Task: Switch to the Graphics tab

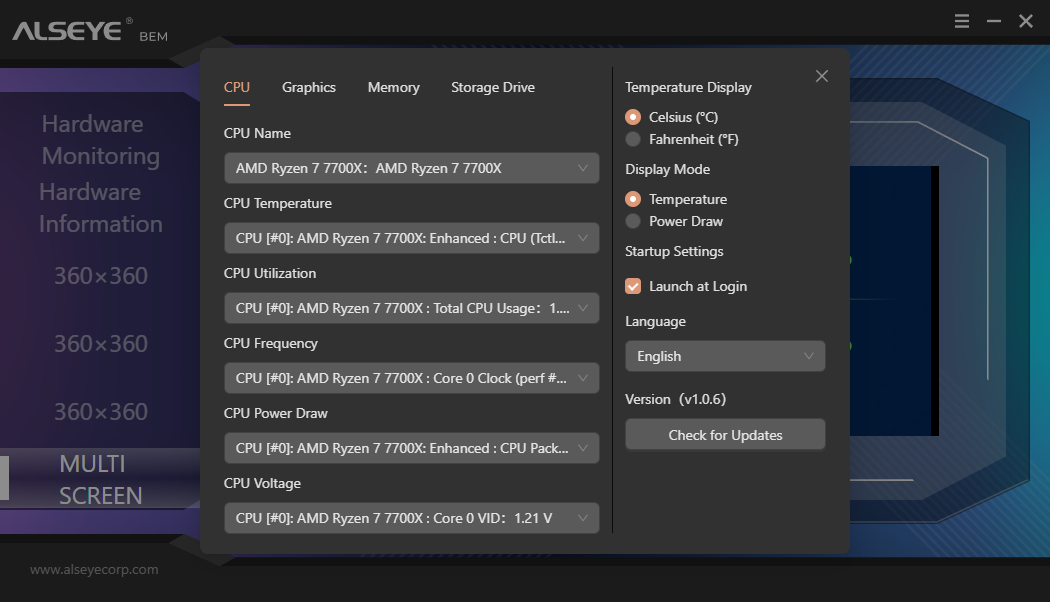Action: click(309, 88)
